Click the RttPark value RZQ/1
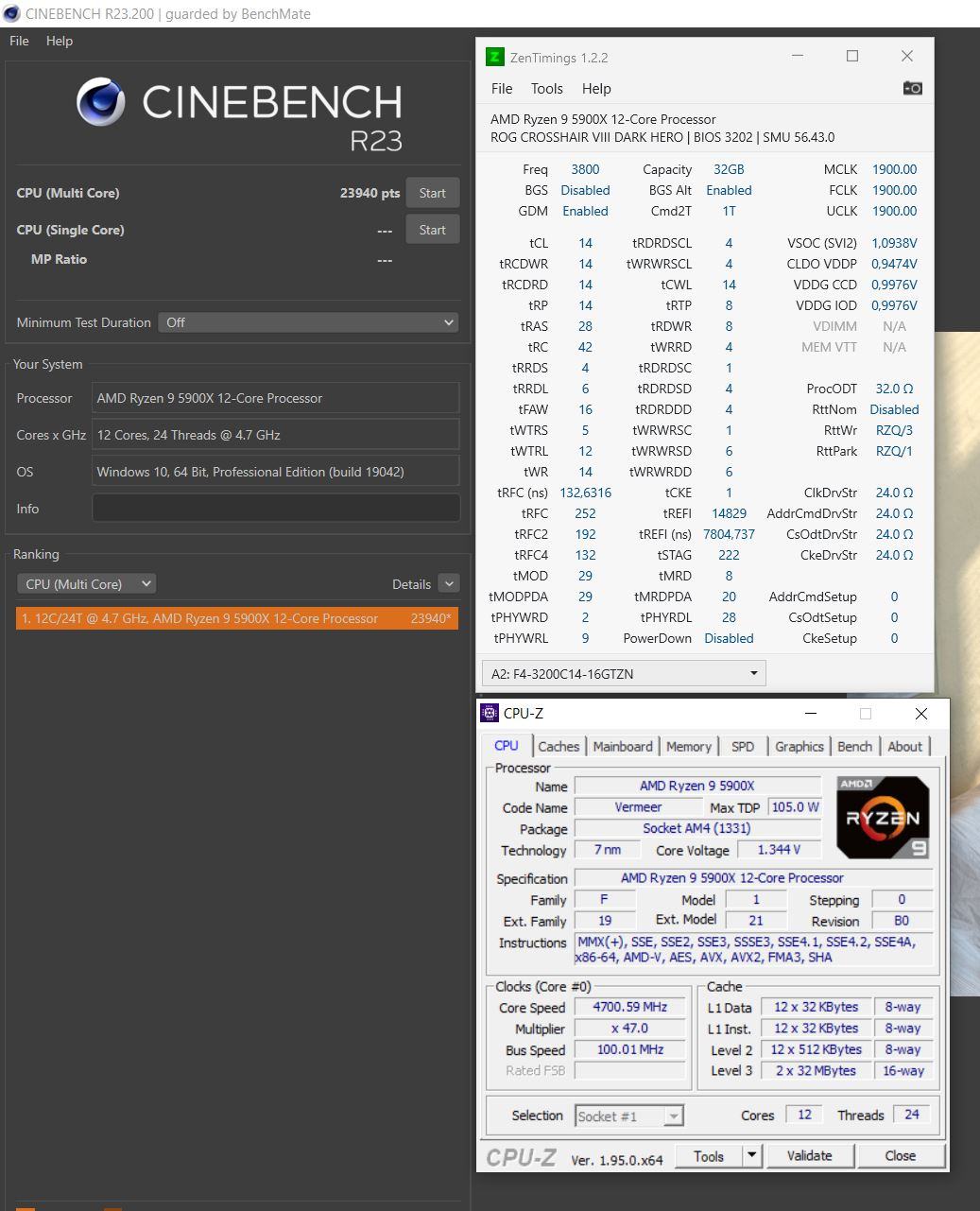 [x=894, y=451]
